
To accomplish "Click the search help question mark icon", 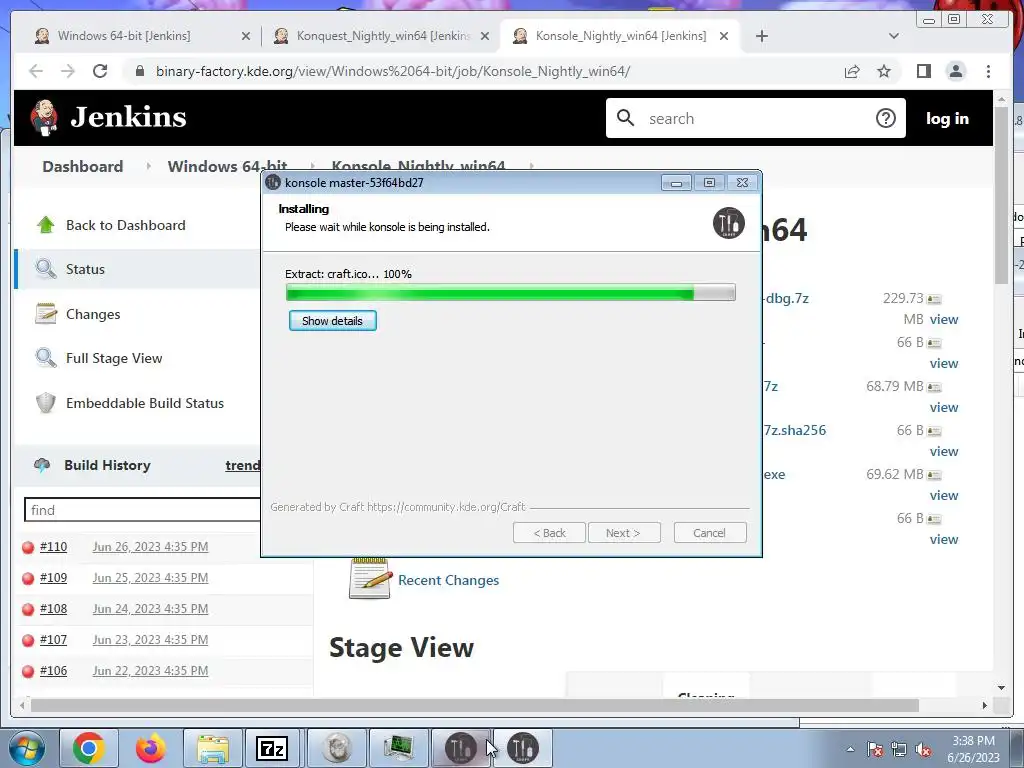I will (x=886, y=118).
